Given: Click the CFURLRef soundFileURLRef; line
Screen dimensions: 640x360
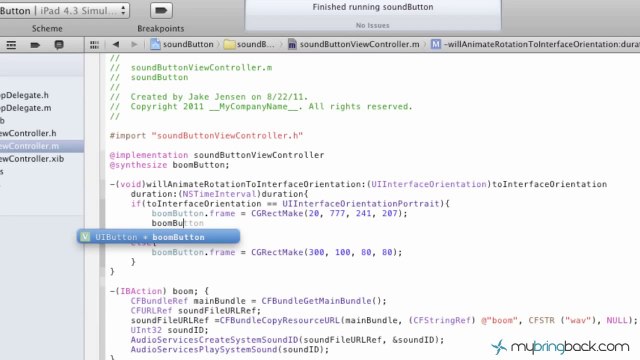Looking at the screenshot, I should [196, 311].
